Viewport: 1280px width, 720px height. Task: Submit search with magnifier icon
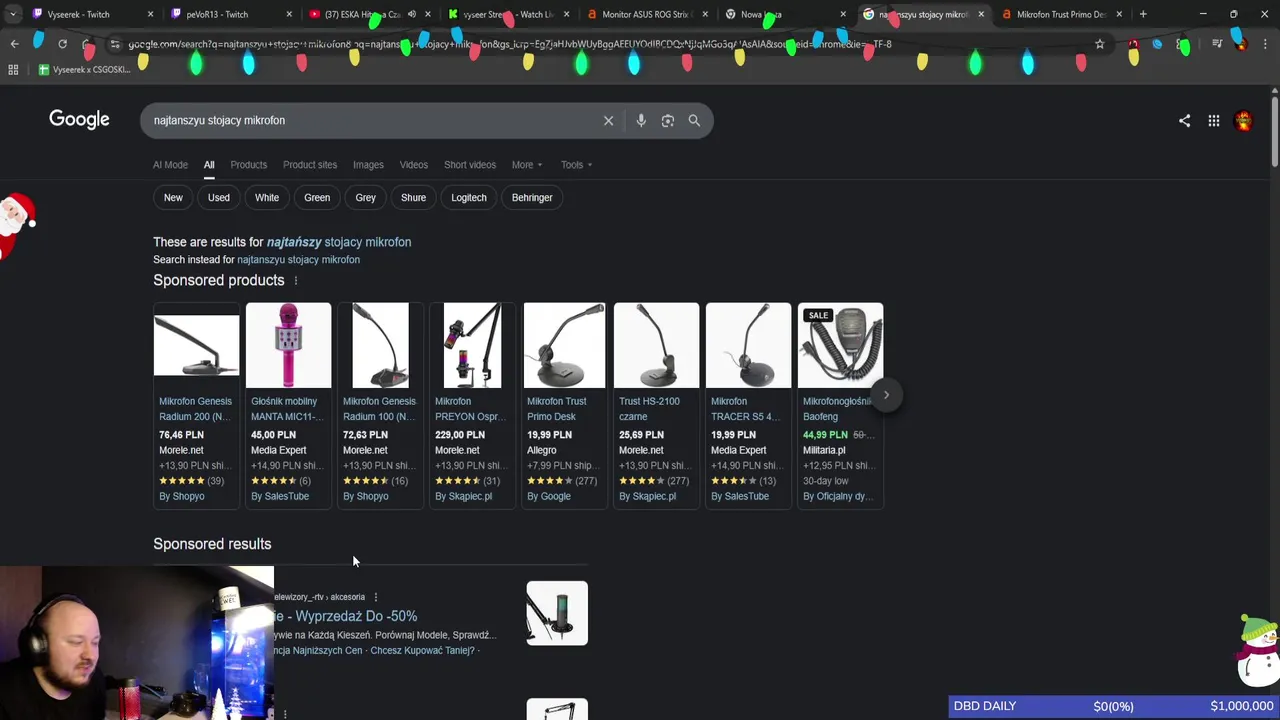pos(694,120)
